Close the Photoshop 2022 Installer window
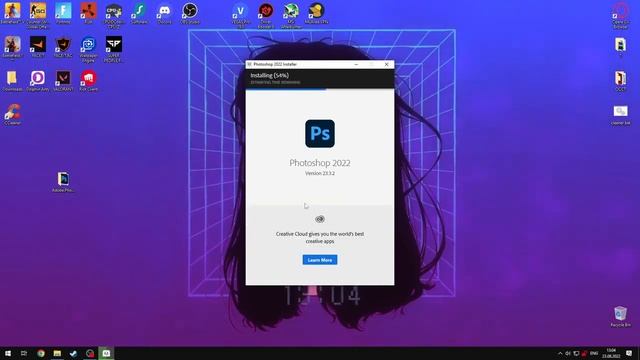Viewport: 640px width, 360px height. pyautogui.click(x=386, y=64)
